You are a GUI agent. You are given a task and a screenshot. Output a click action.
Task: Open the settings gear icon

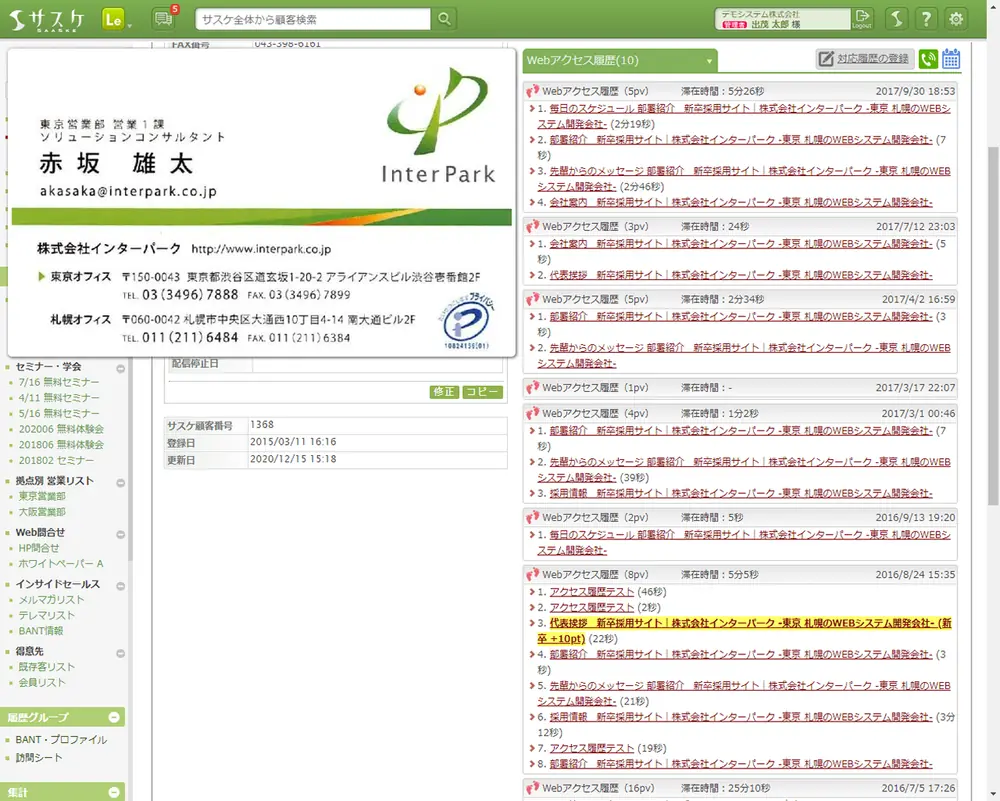pos(957,19)
